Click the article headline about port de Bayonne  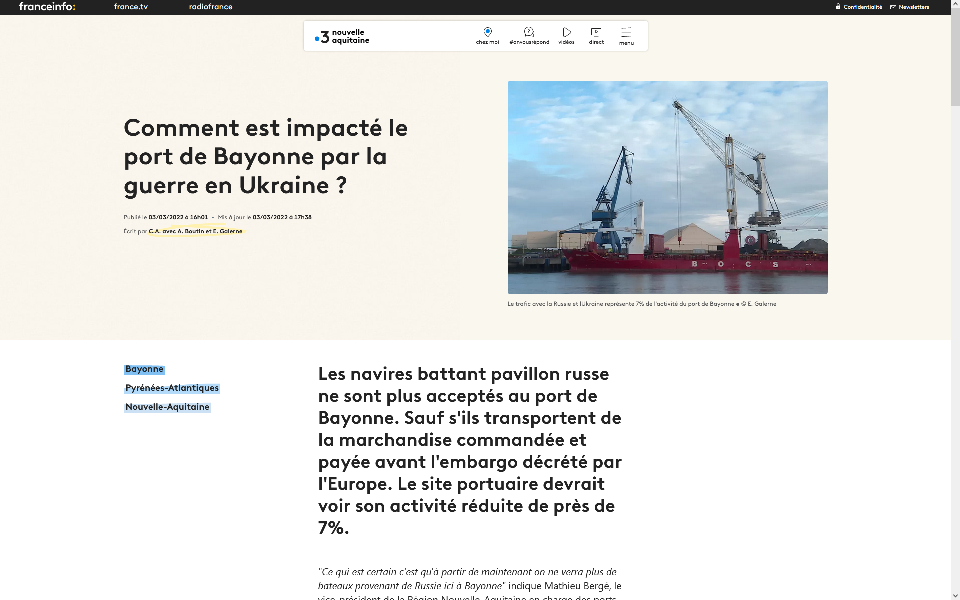coord(265,157)
